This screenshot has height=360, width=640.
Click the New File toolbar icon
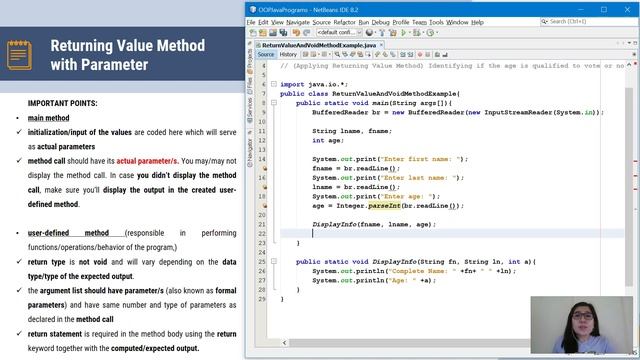click(253, 33)
